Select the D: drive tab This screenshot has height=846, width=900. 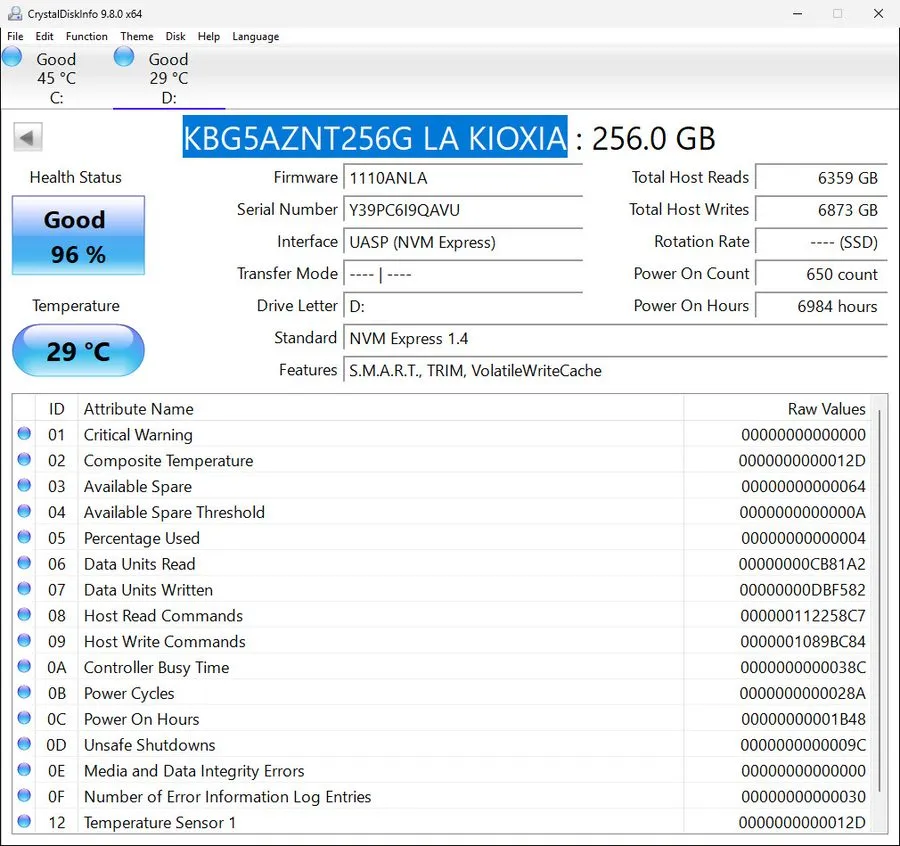[x=169, y=78]
